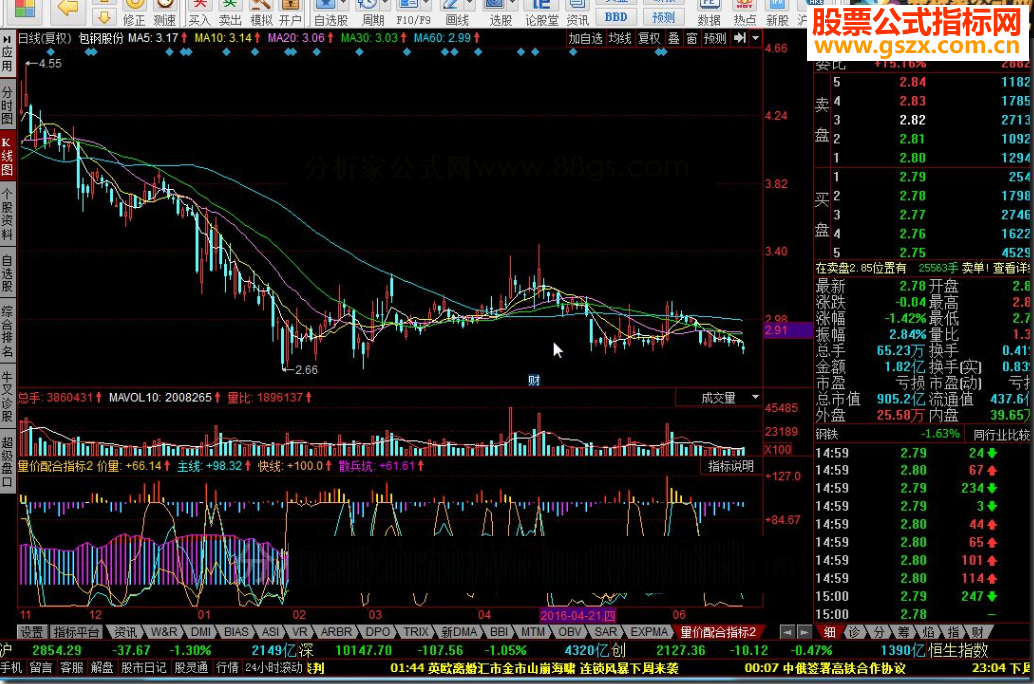Click the jump-to-end arrow icon on chart header

[740, 38]
